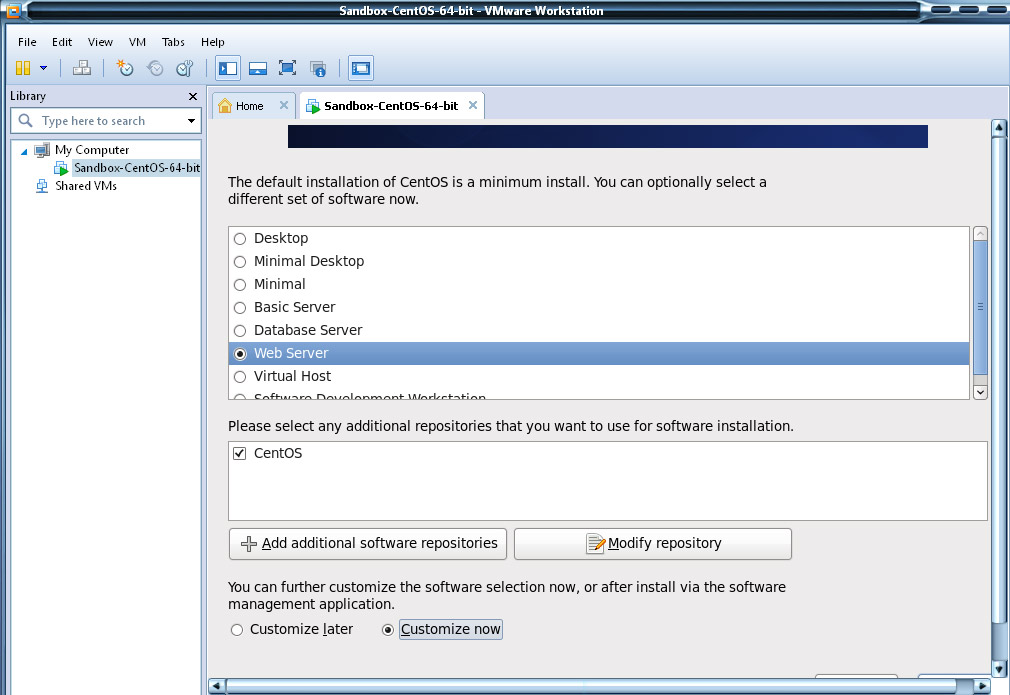Click the Suspend VM pause icon

coord(23,68)
